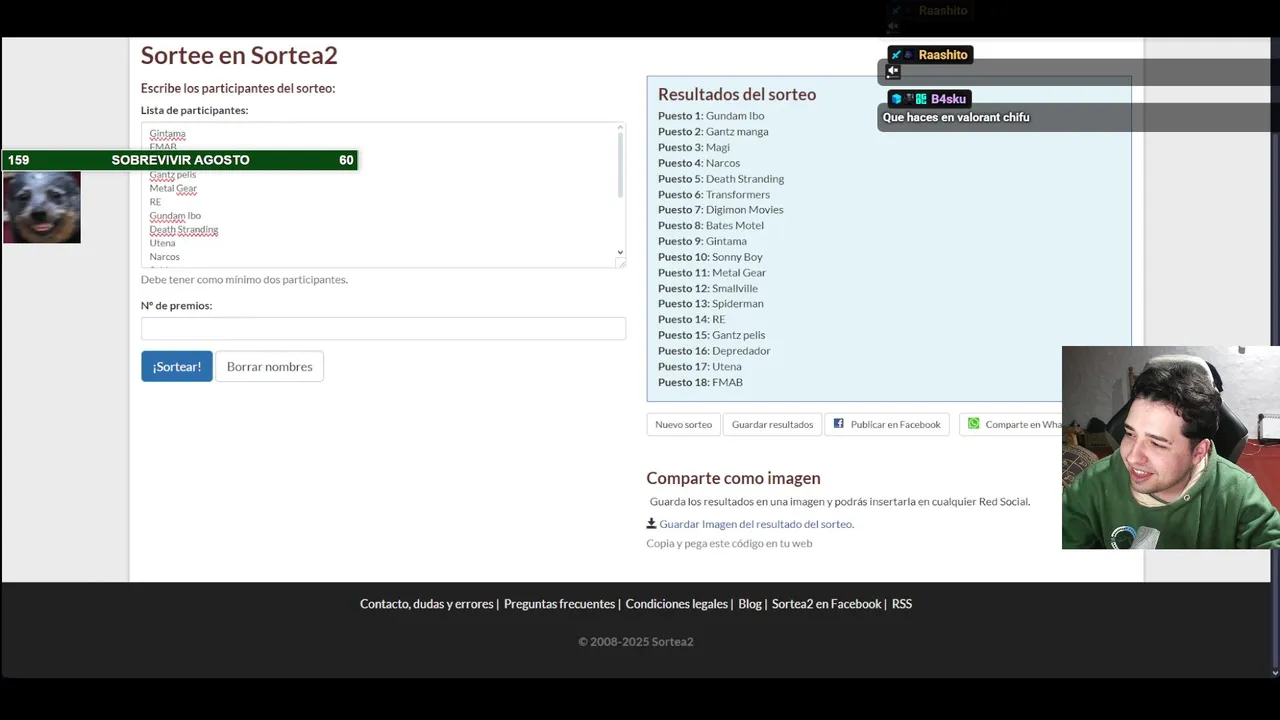1280x720 pixels.
Task: Click the Raashito chat username badge
Action: point(942,55)
